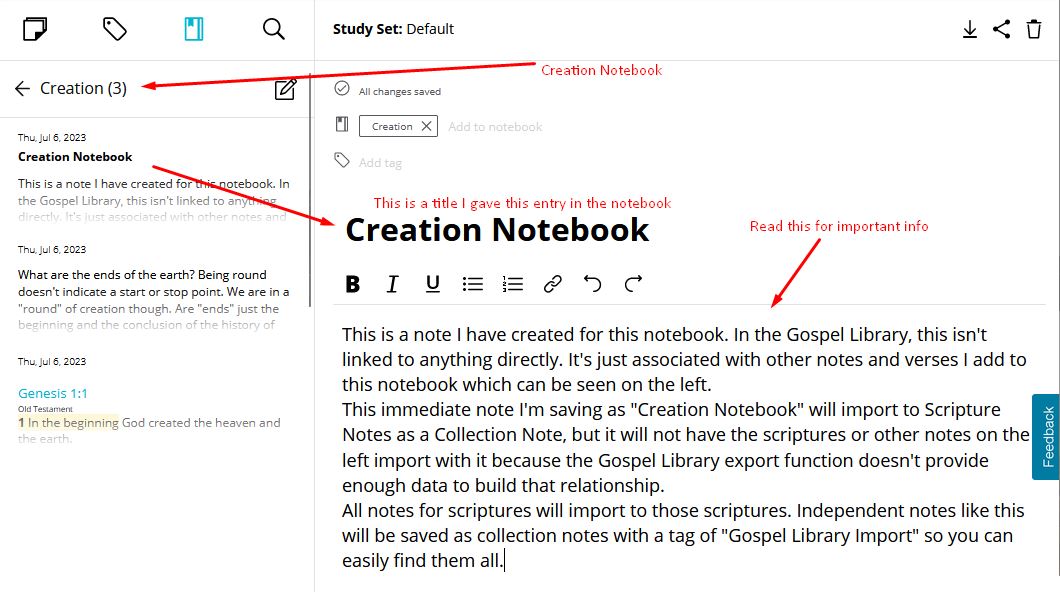Open the Tags tab icon
Viewport: 1060px width, 592px height.
(115, 29)
